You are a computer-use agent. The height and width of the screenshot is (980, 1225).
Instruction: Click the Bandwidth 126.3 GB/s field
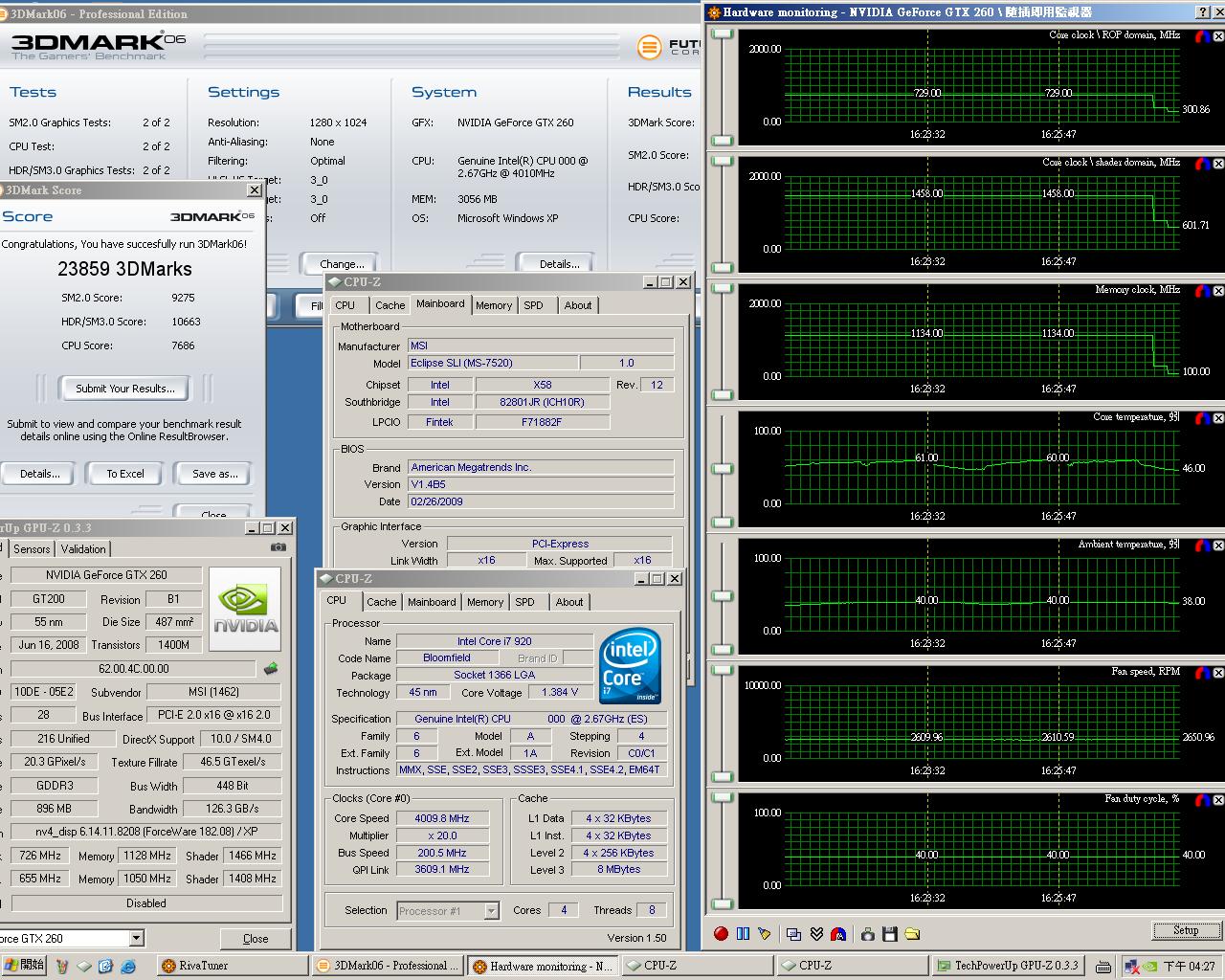tap(233, 809)
